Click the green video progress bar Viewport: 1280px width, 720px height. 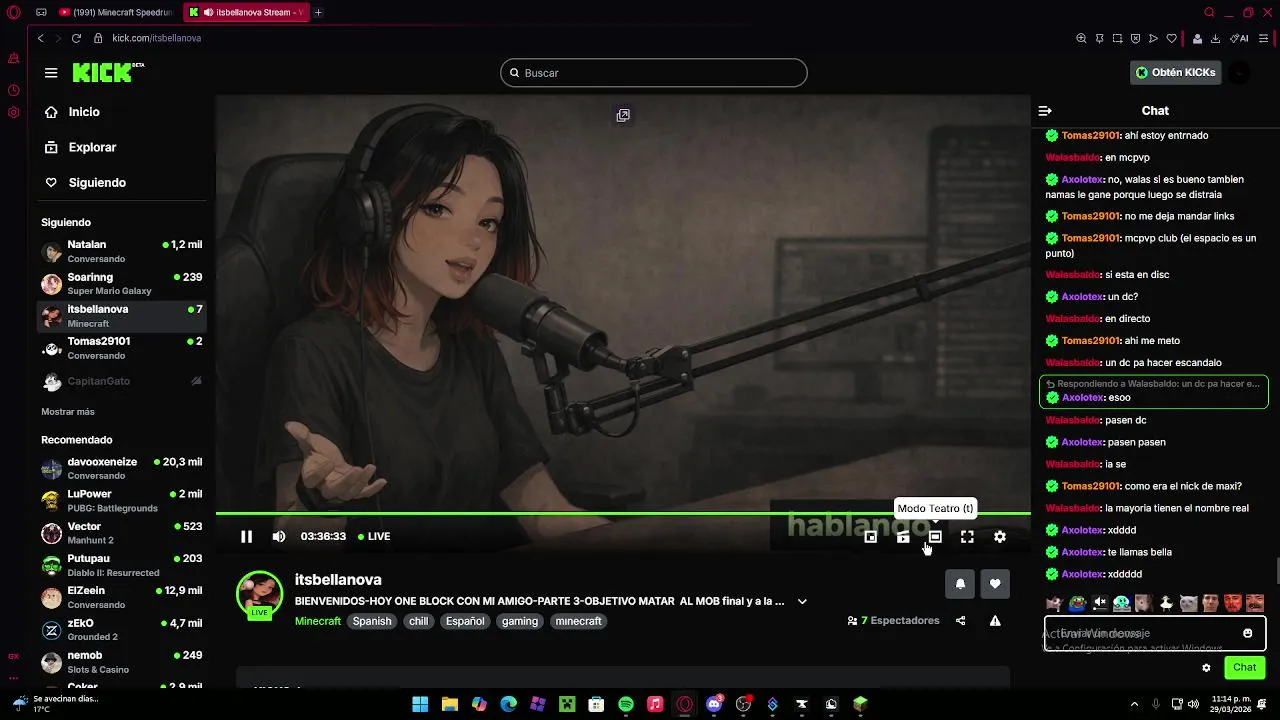click(623, 514)
